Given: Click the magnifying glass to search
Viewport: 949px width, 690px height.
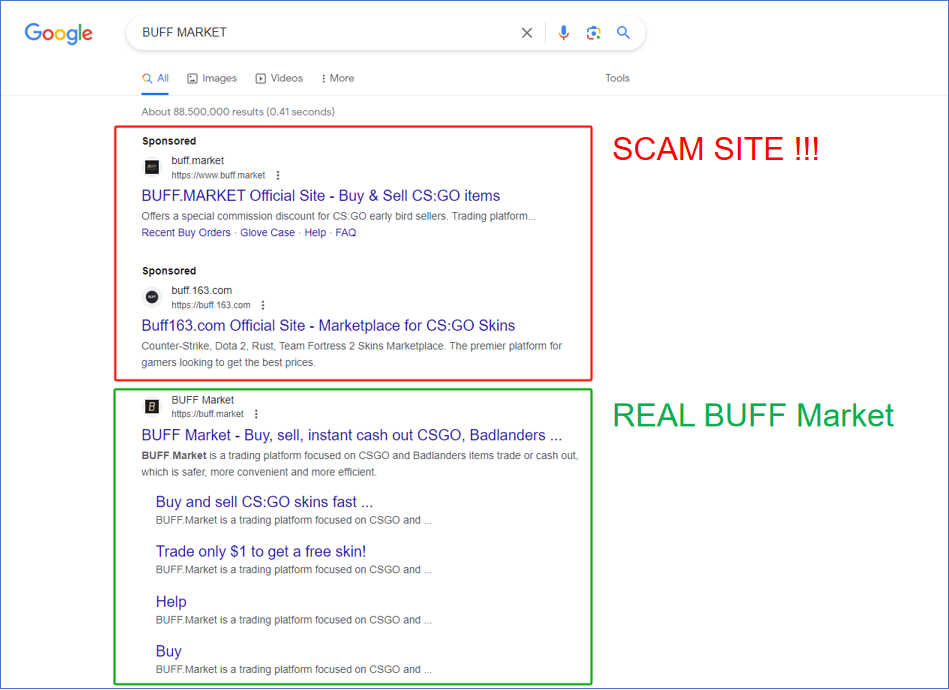Looking at the screenshot, I should coord(623,32).
